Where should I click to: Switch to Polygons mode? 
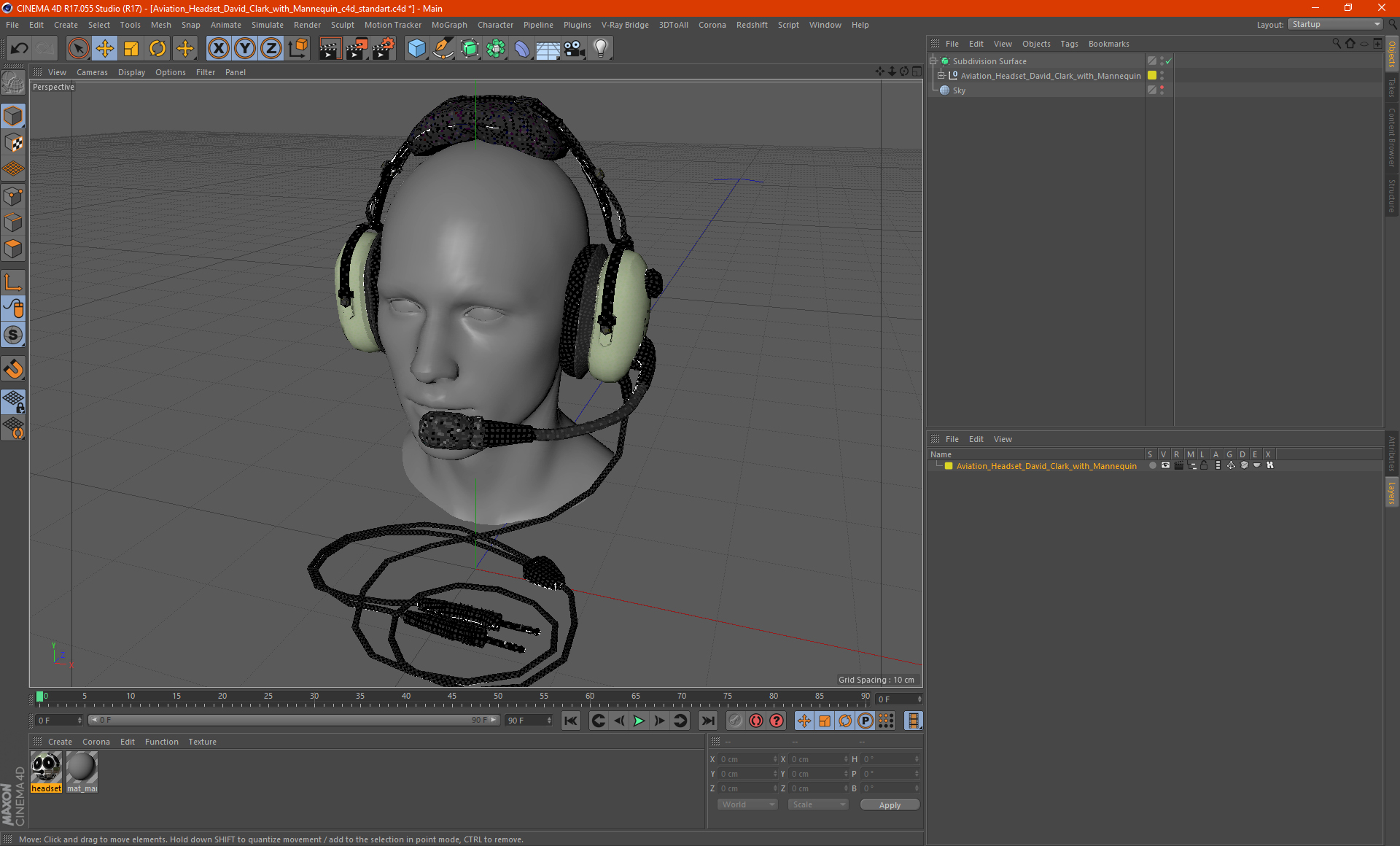(13, 249)
